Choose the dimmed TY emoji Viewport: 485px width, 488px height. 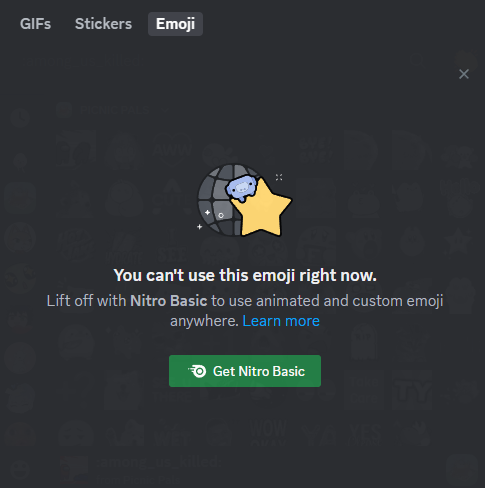click(x=412, y=390)
